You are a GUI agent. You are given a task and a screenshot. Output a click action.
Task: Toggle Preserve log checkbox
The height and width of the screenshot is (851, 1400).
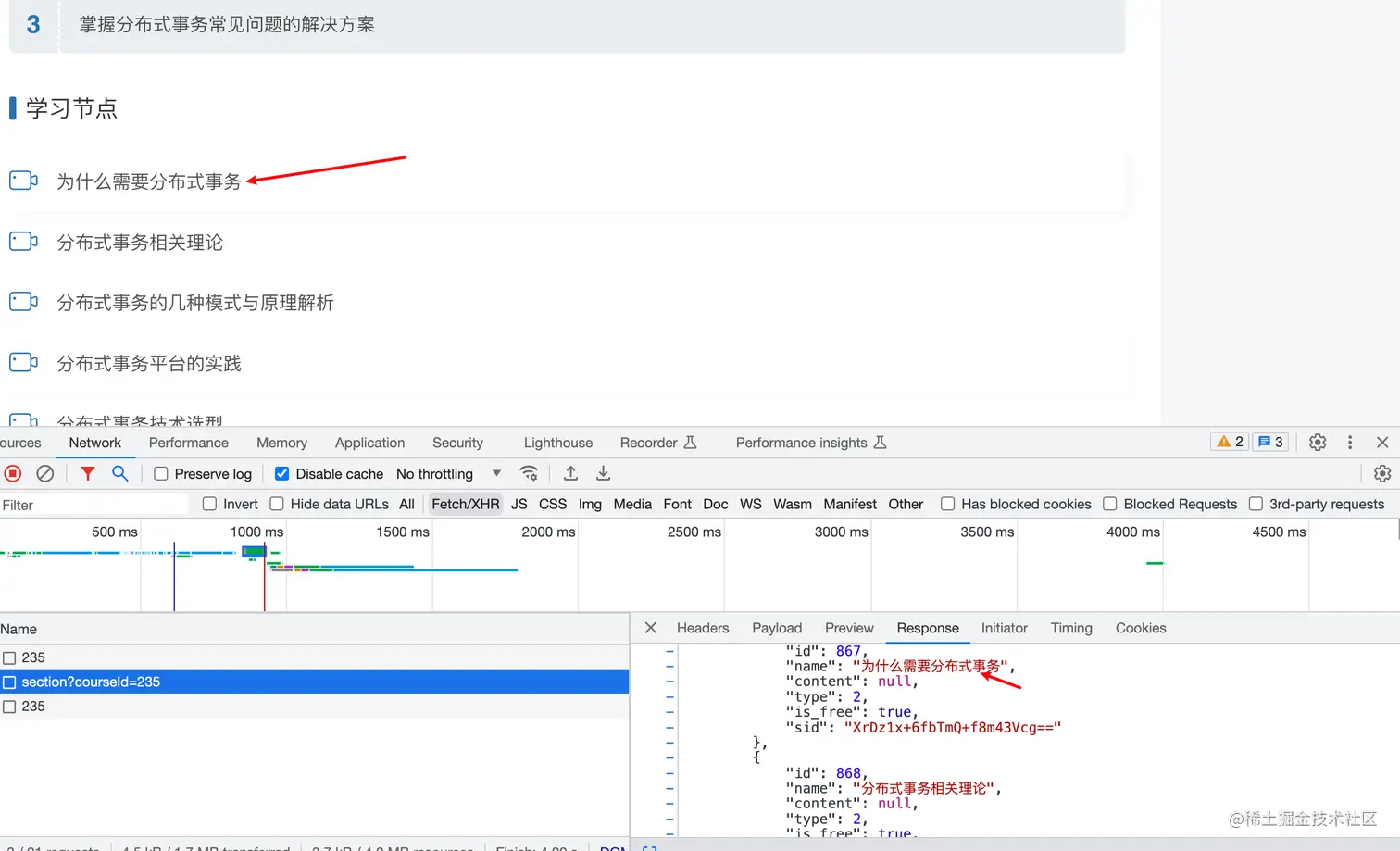(161, 474)
